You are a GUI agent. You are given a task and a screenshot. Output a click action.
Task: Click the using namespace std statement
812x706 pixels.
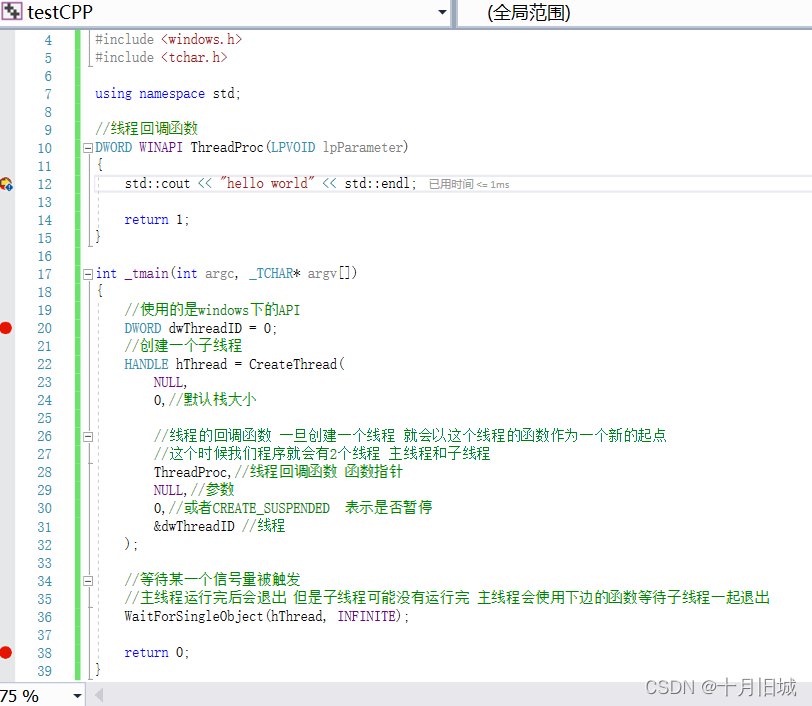point(168,94)
